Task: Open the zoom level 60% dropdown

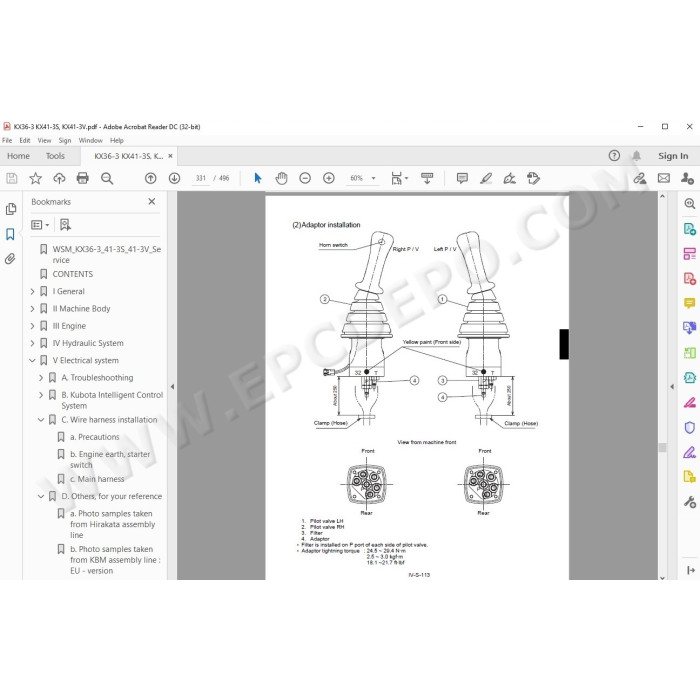Action: pos(362,178)
